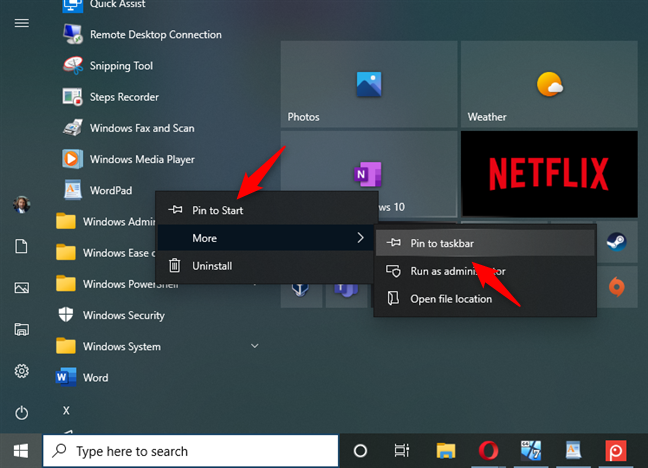The image size is (648, 468).
Task: Open WordPad icon on the taskbar
Action: point(574,451)
